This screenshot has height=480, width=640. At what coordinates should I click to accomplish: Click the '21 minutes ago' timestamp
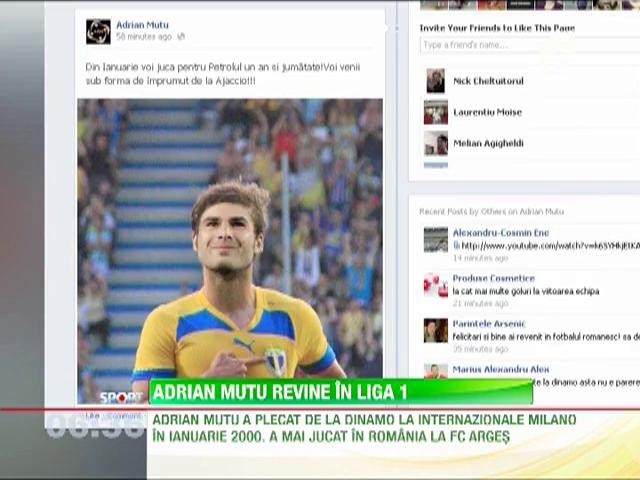[x=480, y=303]
